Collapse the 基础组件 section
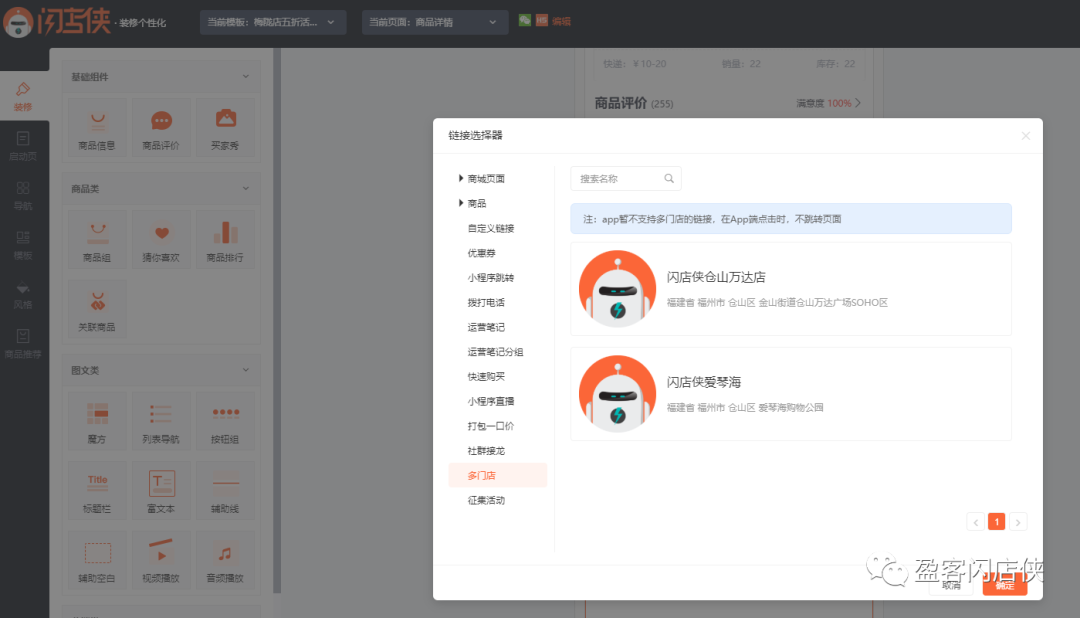This screenshot has width=1080, height=618. 246,77
